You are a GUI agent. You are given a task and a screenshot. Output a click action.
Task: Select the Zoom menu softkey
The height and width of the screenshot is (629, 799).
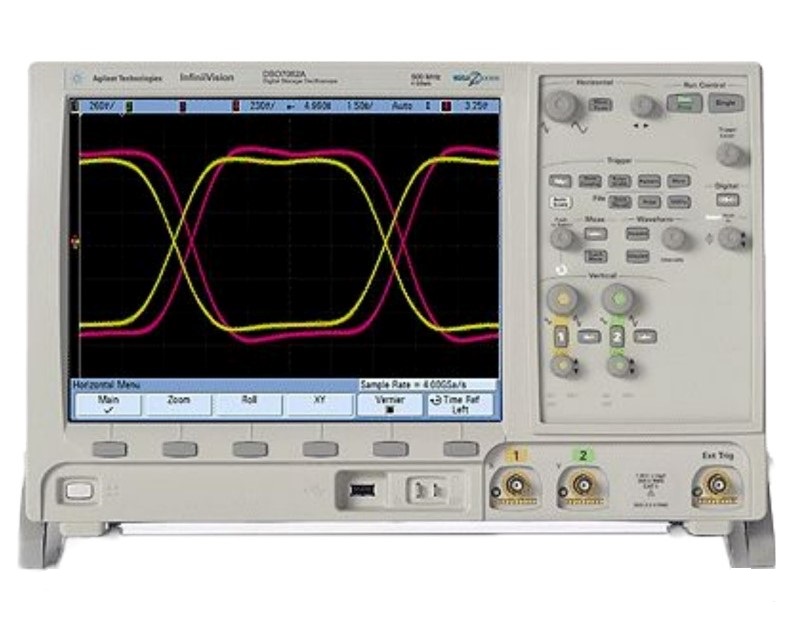pos(177,403)
